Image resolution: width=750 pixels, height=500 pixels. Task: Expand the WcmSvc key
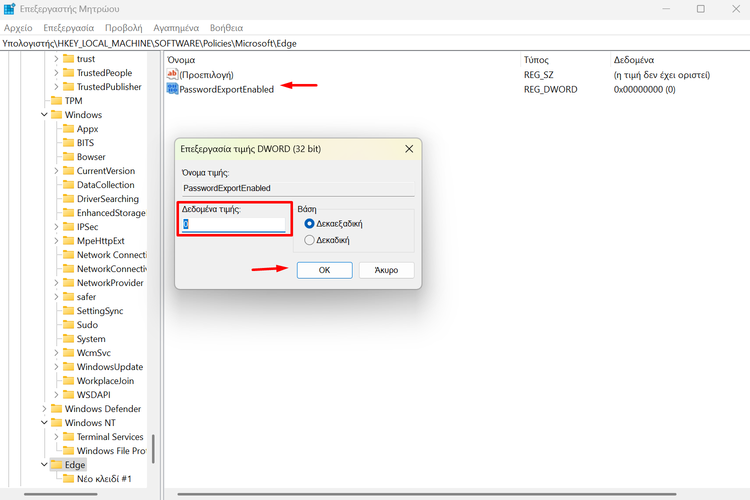[56, 353]
